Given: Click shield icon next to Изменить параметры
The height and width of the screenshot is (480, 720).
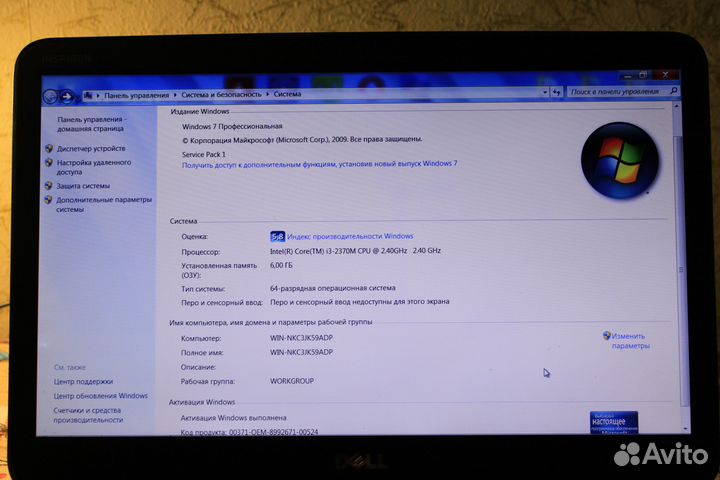Looking at the screenshot, I should point(607,336).
